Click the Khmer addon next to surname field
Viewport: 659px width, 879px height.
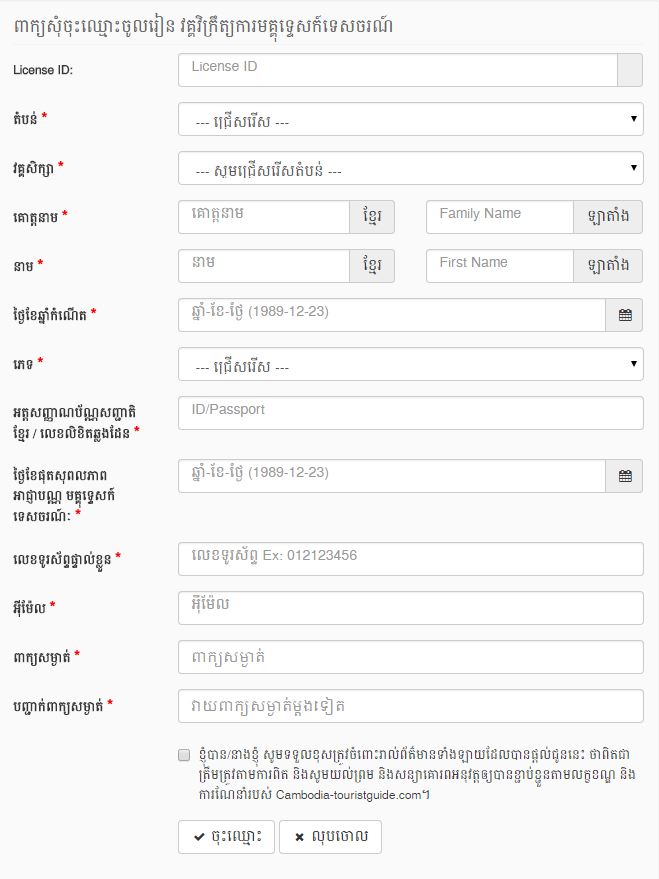point(371,217)
